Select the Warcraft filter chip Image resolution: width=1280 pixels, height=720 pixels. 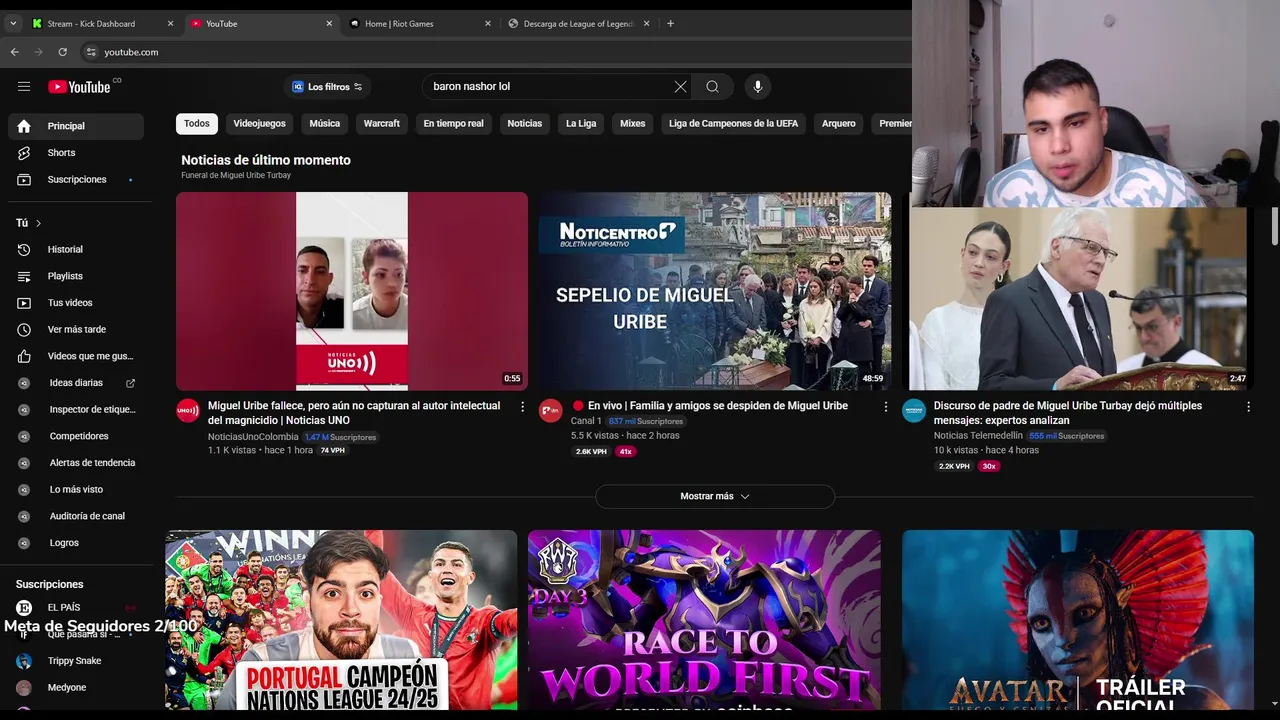coord(381,123)
